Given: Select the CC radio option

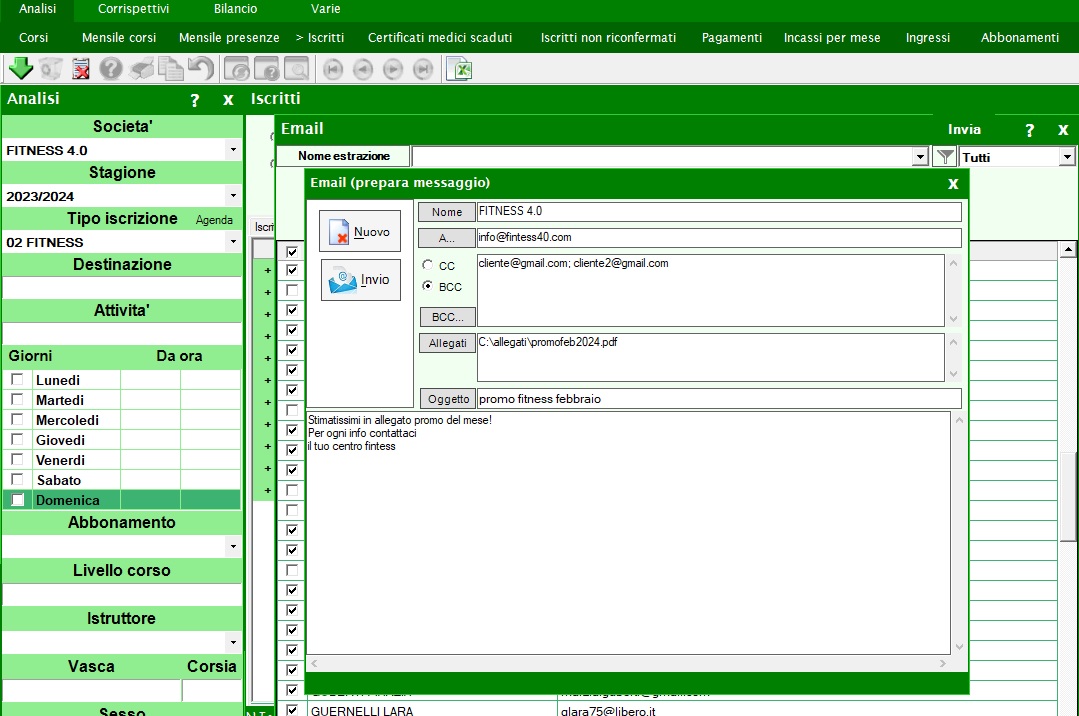Looking at the screenshot, I should (x=427, y=265).
